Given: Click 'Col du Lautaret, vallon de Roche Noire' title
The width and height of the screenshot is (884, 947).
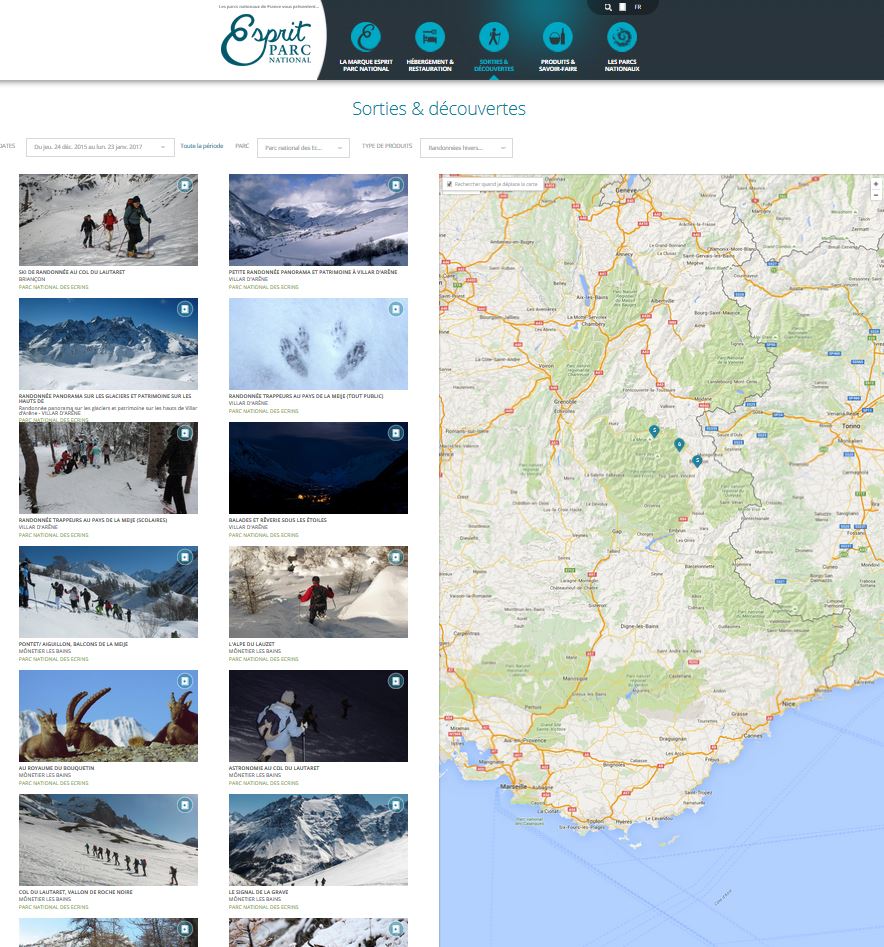Looking at the screenshot, I should (75, 891).
